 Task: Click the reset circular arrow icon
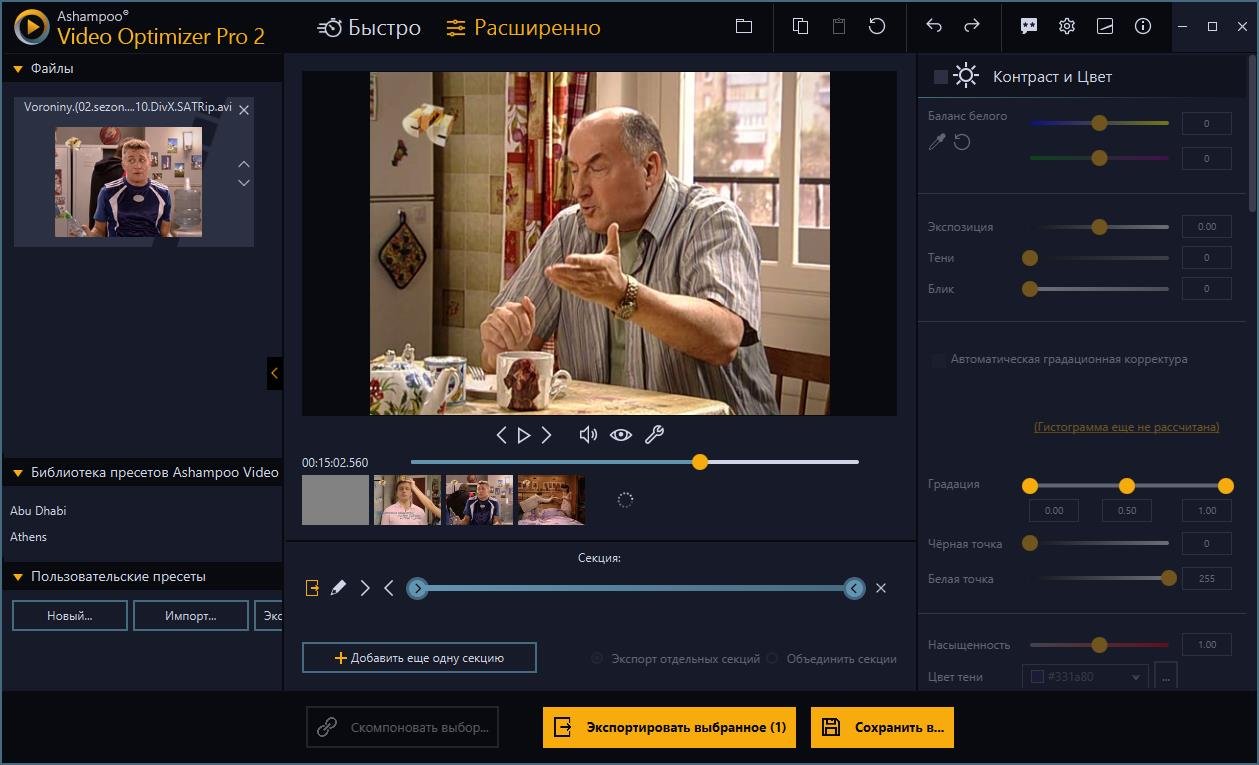pos(877,27)
